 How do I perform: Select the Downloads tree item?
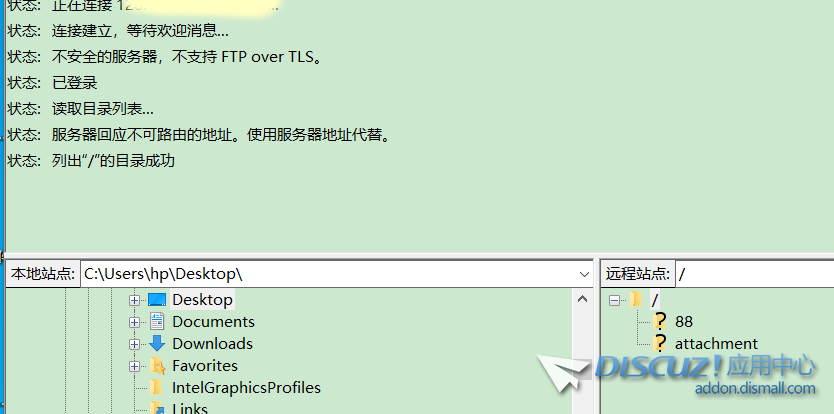(x=212, y=344)
